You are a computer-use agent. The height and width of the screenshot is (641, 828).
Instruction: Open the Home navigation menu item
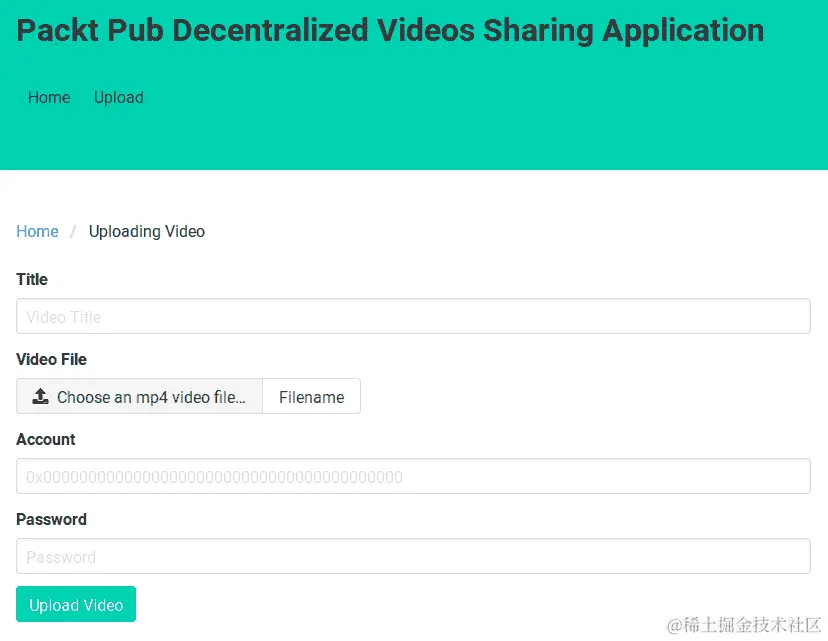(x=49, y=98)
